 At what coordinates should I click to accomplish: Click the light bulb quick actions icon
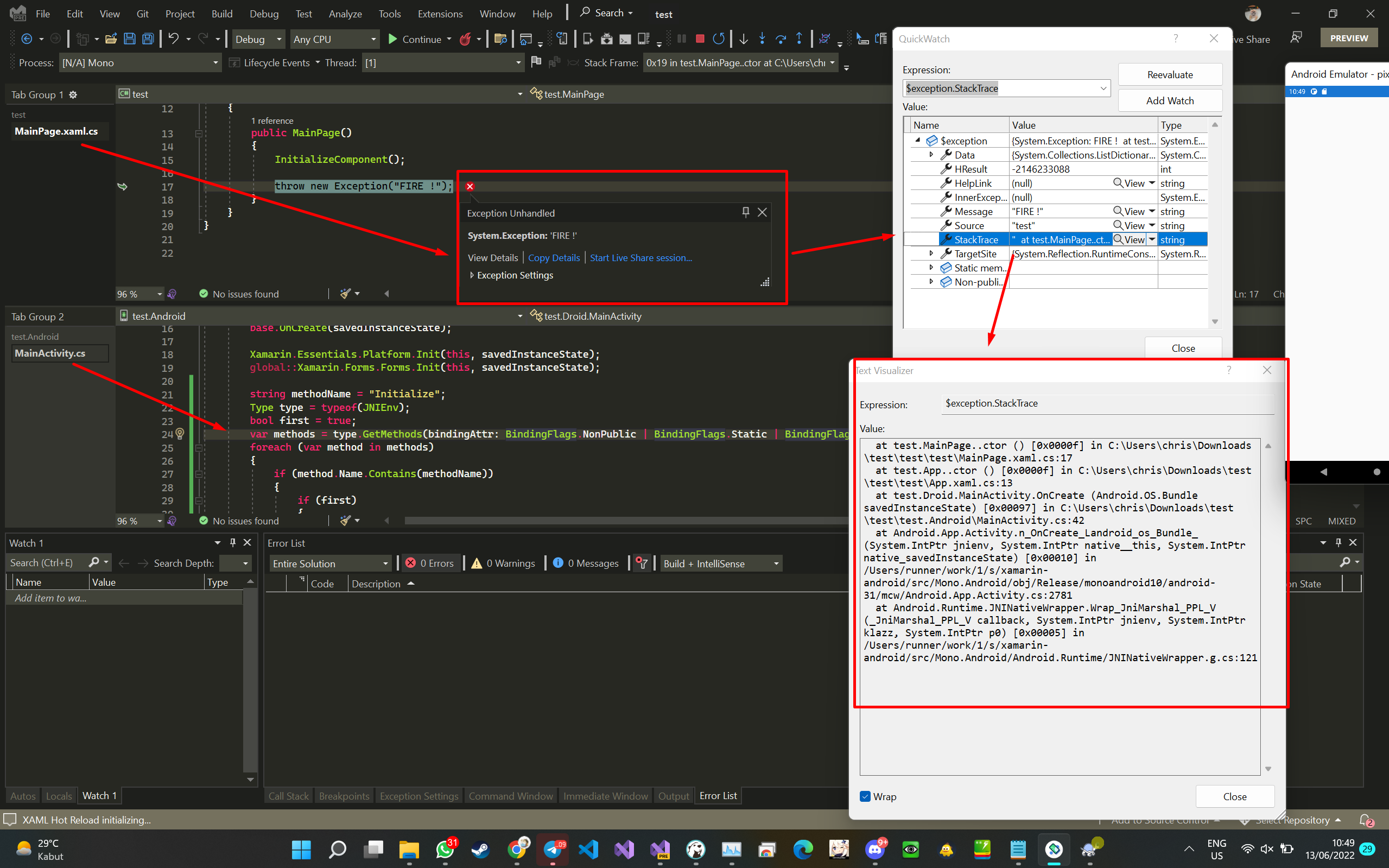(x=180, y=433)
